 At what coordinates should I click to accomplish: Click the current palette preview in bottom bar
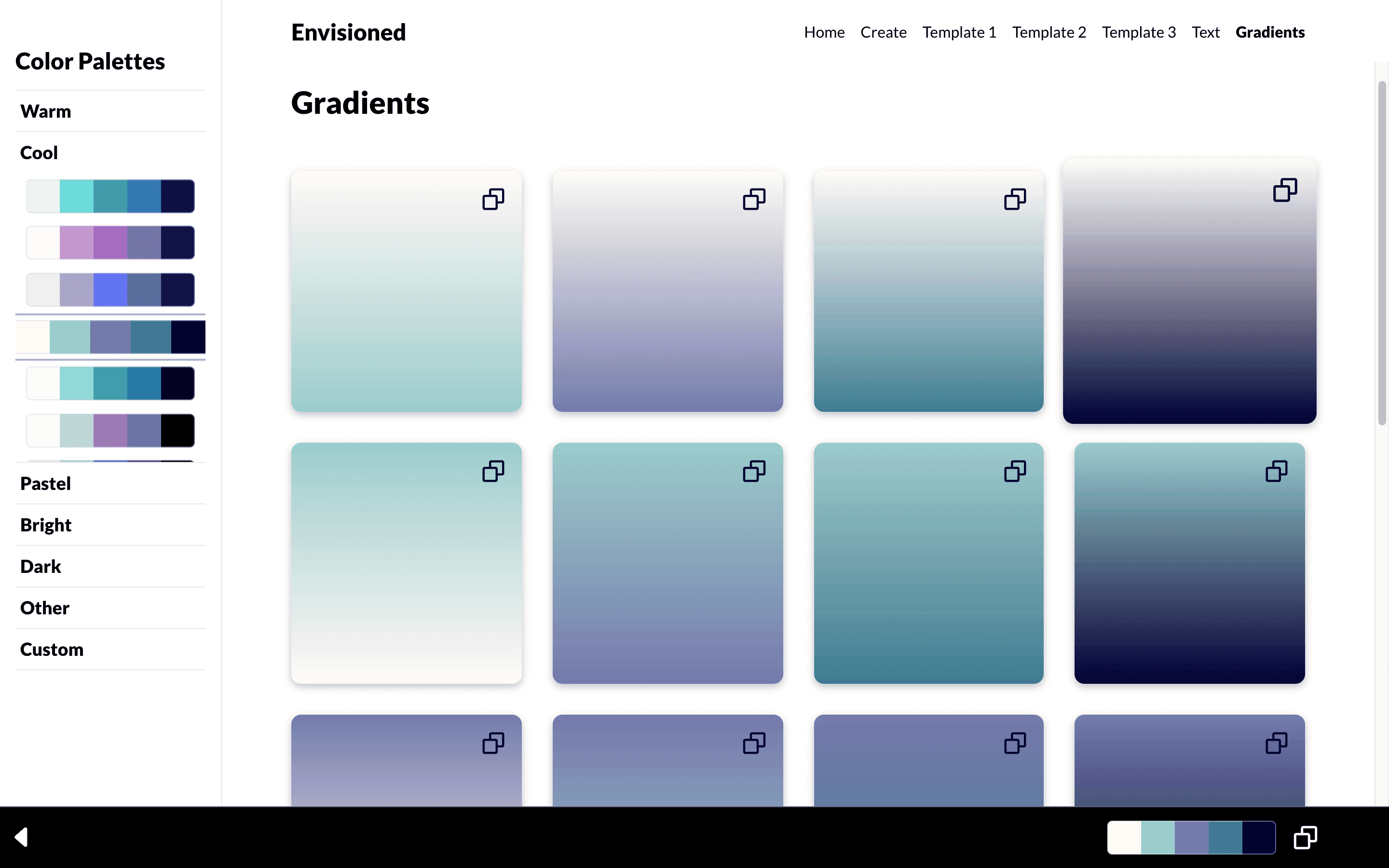click(1192, 838)
